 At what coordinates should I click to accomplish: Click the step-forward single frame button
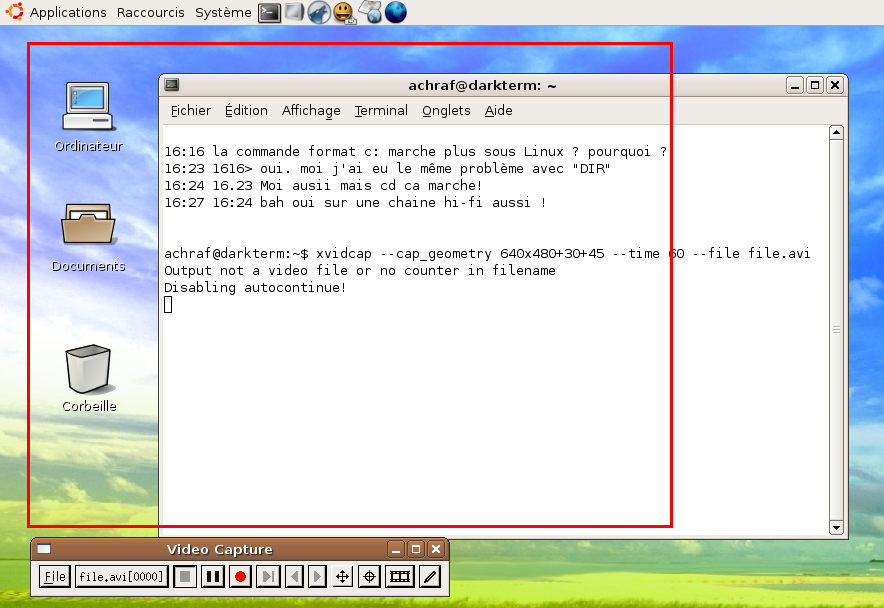pos(268,576)
